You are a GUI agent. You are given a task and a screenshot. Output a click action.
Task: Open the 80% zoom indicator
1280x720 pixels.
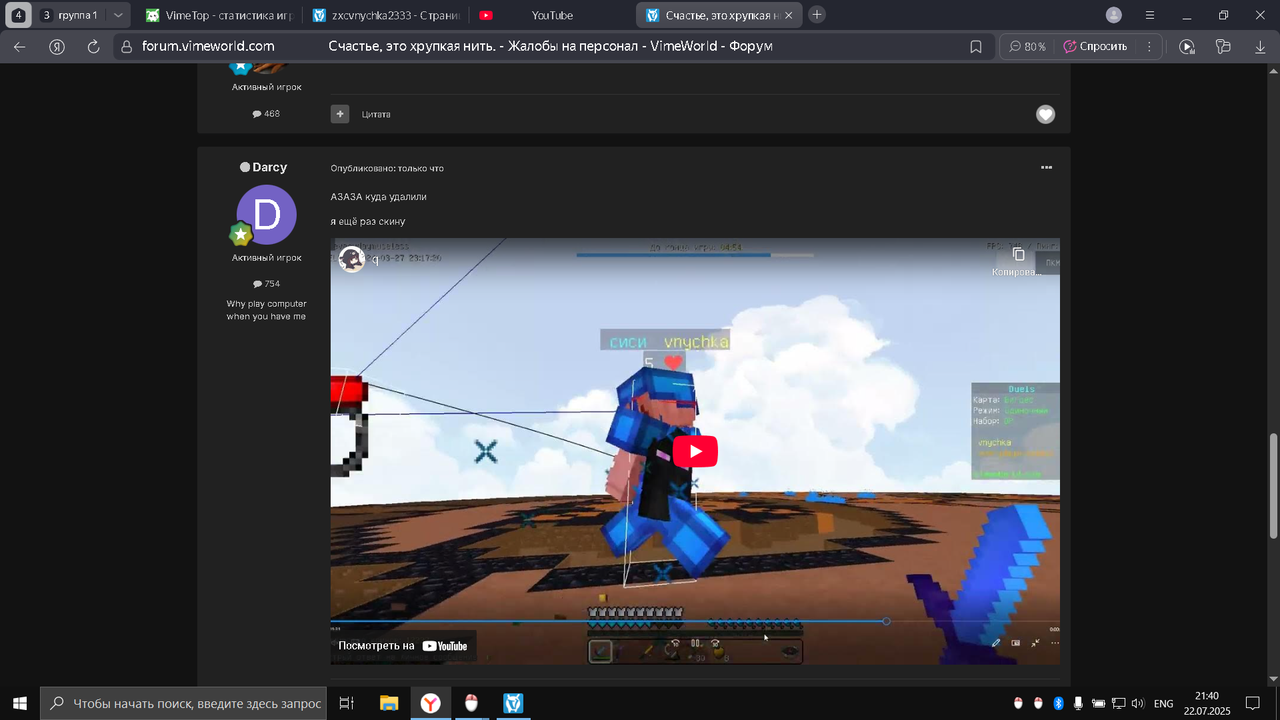[1027, 46]
